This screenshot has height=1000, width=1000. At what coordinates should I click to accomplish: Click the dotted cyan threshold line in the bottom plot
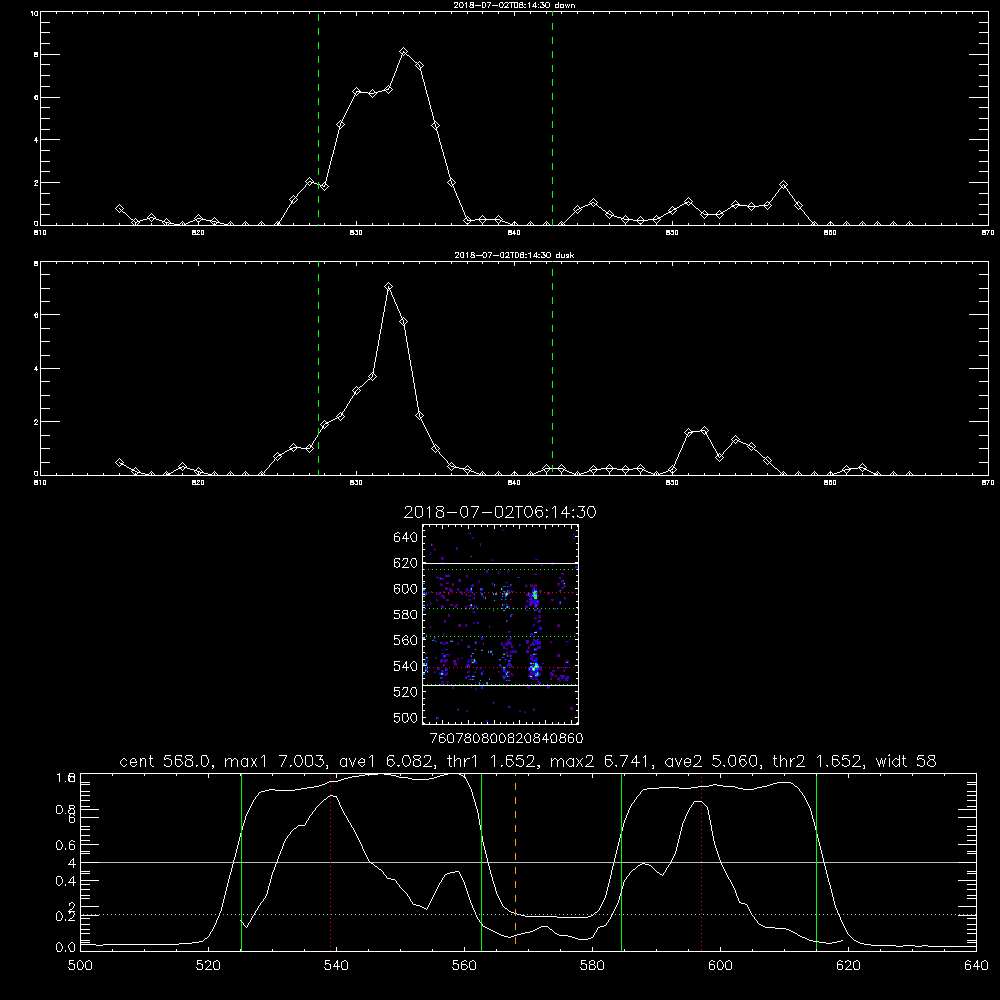(x=528, y=915)
